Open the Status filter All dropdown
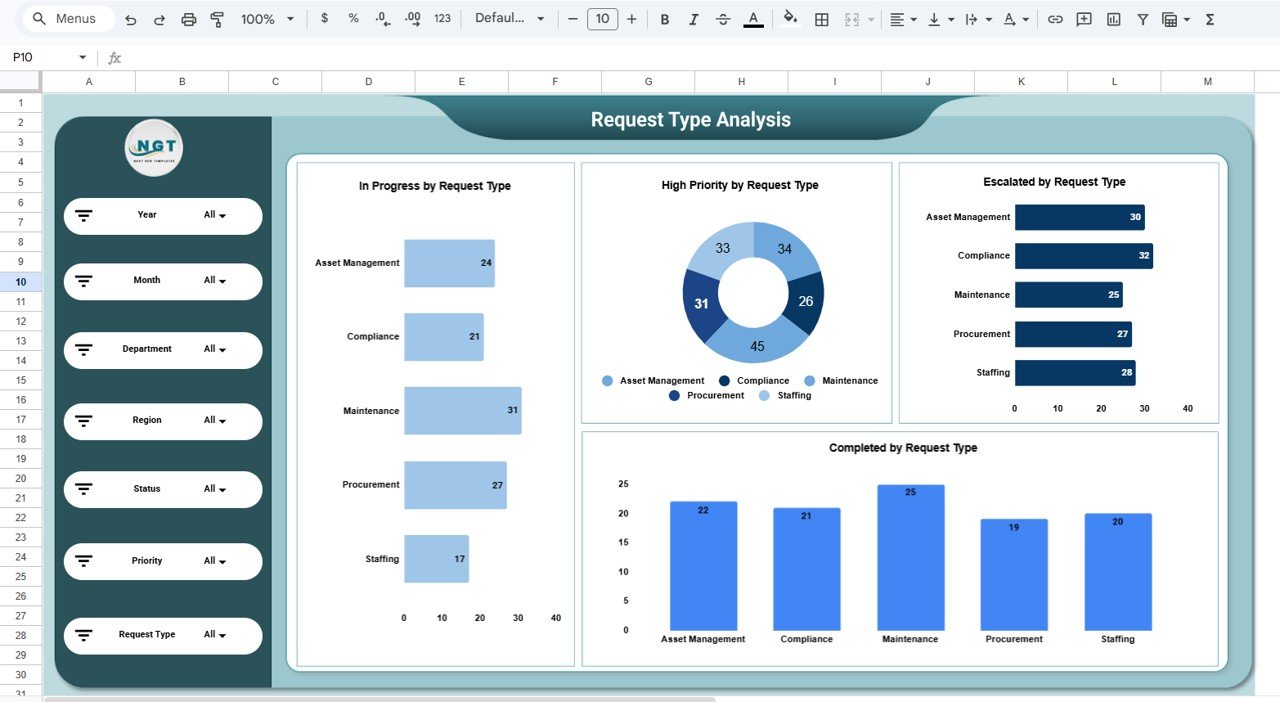The image size is (1280, 702). pyautogui.click(x=214, y=489)
